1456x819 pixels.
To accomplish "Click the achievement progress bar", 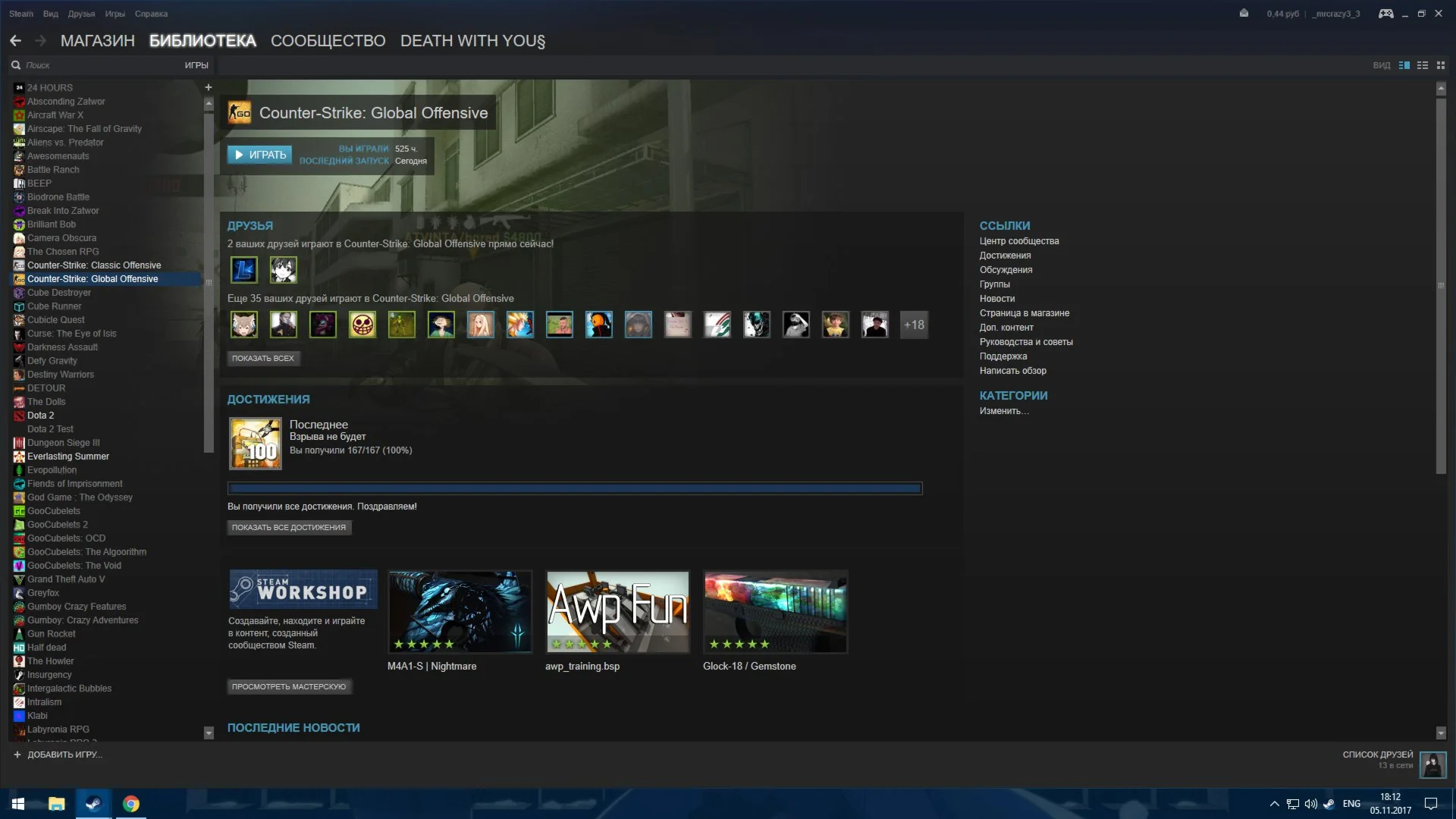I will (x=574, y=488).
